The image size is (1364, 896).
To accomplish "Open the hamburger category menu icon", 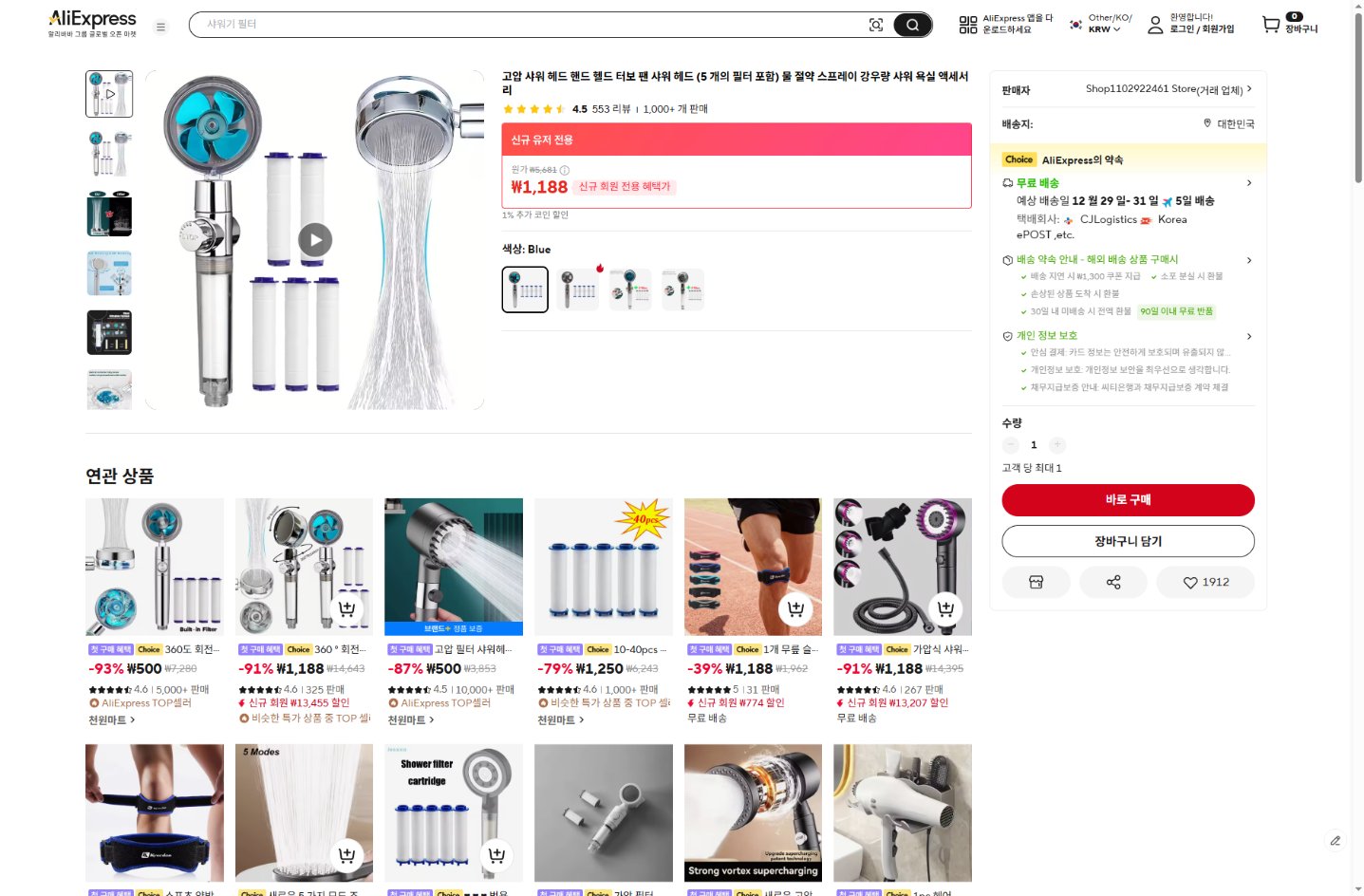I will click(160, 27).
